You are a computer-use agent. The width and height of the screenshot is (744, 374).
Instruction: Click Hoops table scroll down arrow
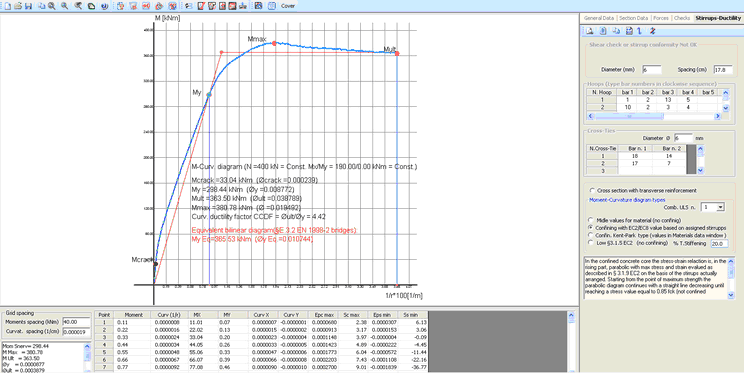(x=725, y=108)
